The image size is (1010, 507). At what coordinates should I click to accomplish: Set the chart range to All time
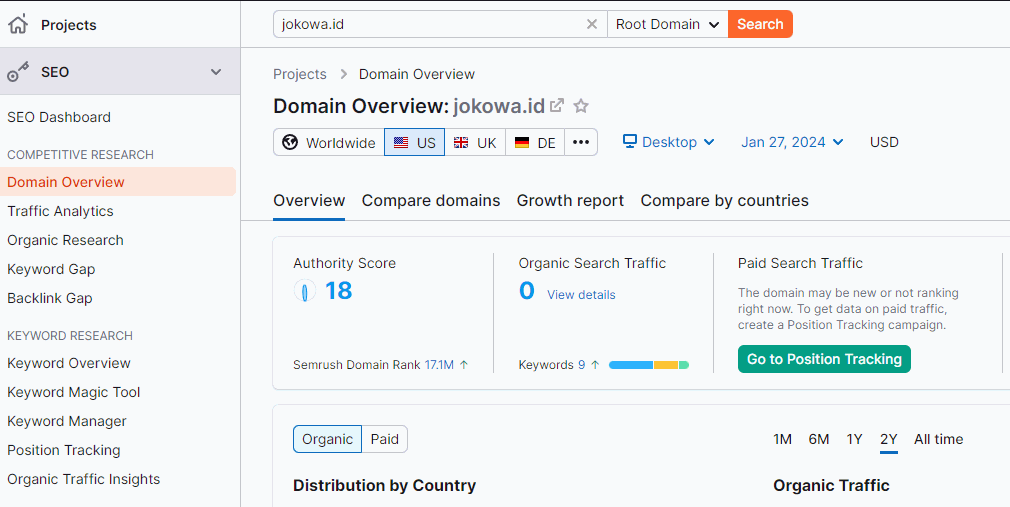(939, 439)
